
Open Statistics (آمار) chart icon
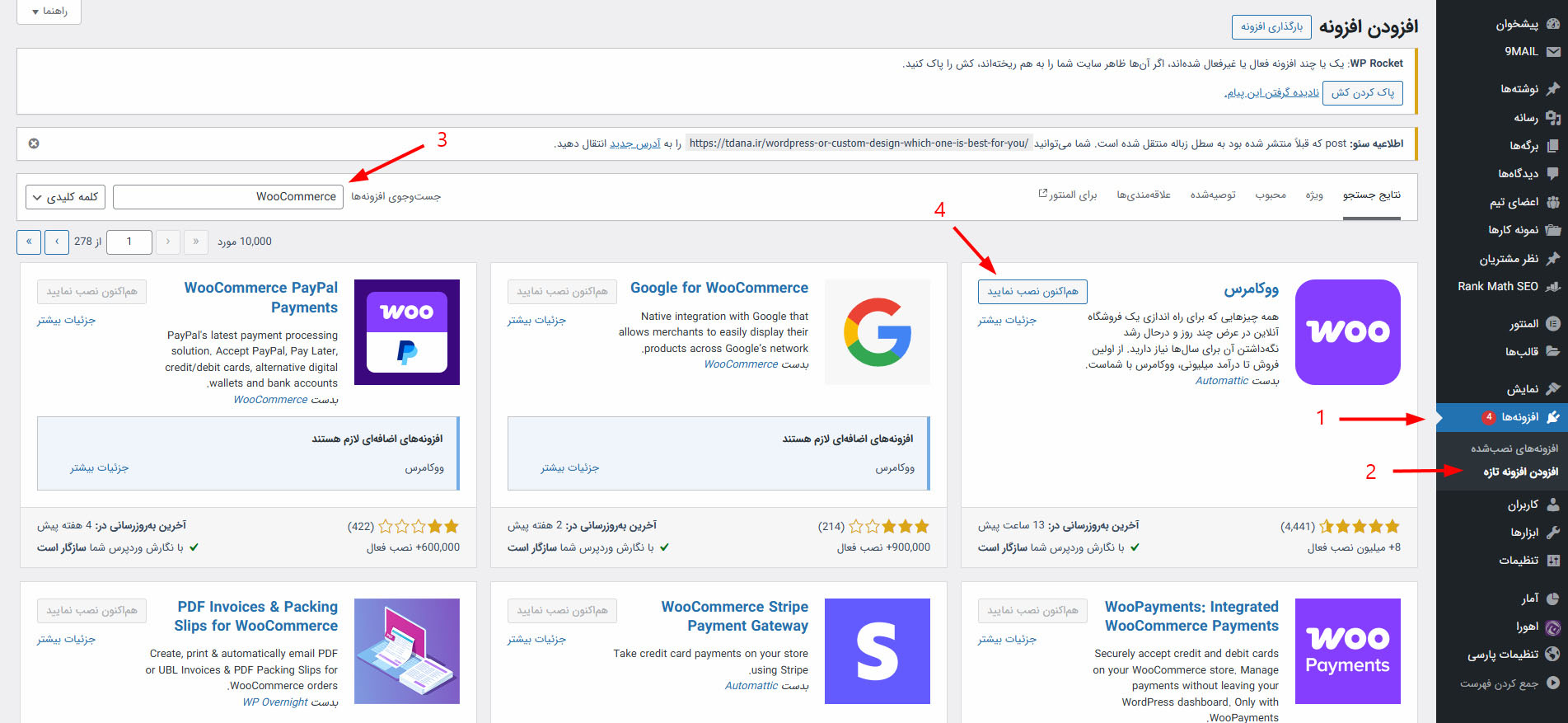pyautogui.click(x=1552, y=598)
